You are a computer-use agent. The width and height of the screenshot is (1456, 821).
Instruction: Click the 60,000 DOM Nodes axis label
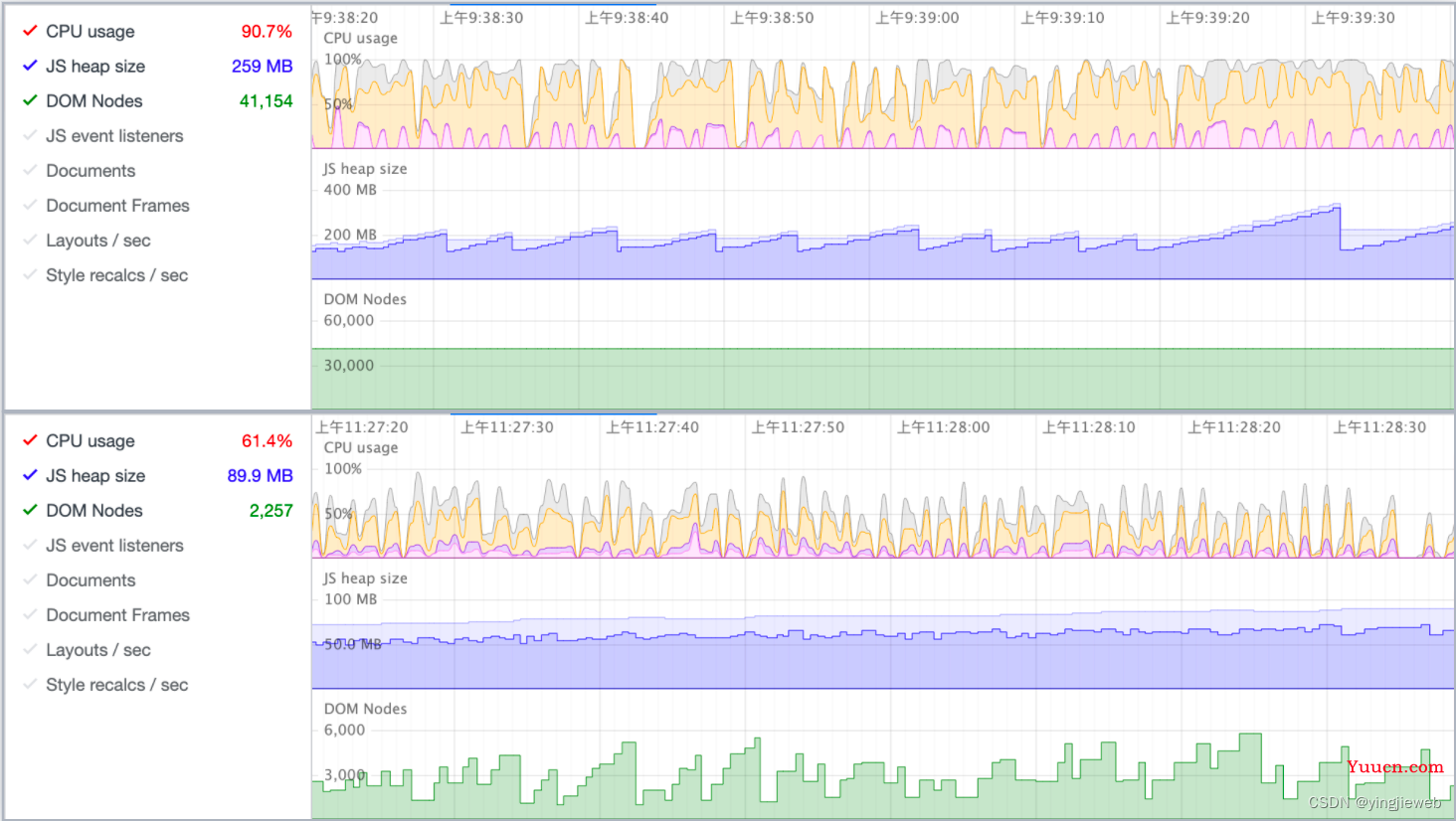[x=349, y=321]
